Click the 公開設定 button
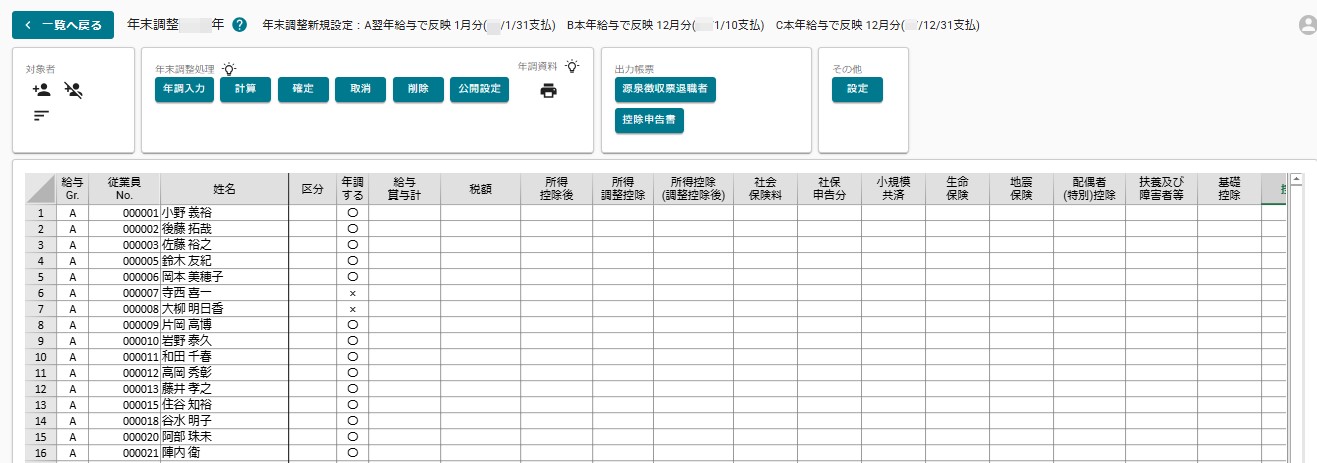 (479, 90)
